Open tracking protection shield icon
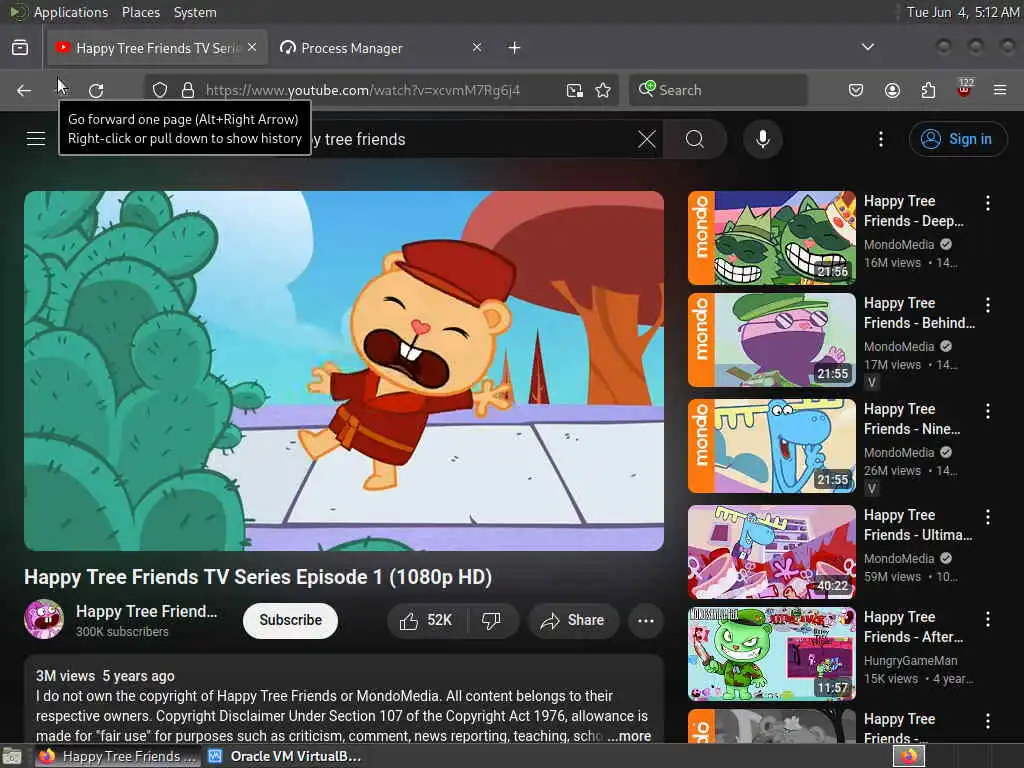Screen dimensions: 1024x768 click(160, 90)
